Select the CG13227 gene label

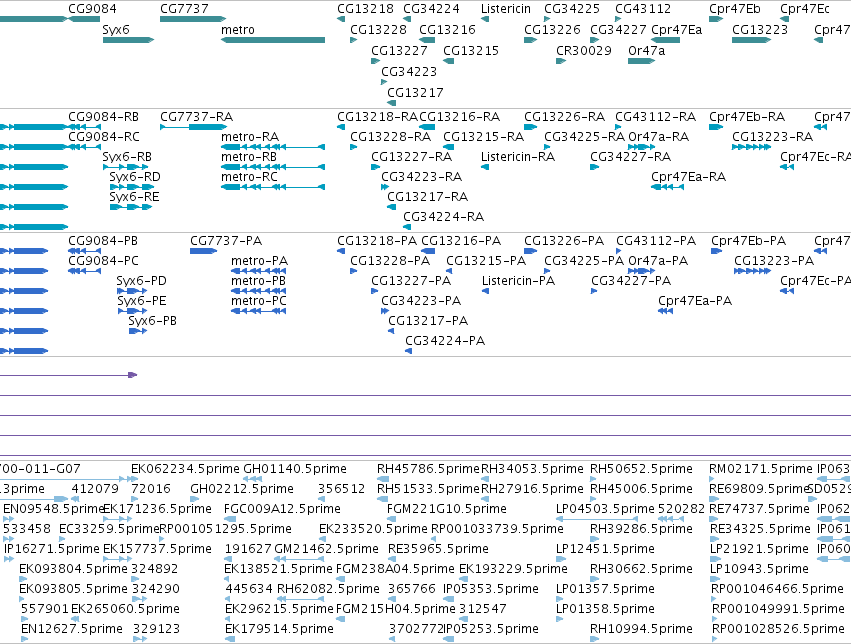pos(399,51)
